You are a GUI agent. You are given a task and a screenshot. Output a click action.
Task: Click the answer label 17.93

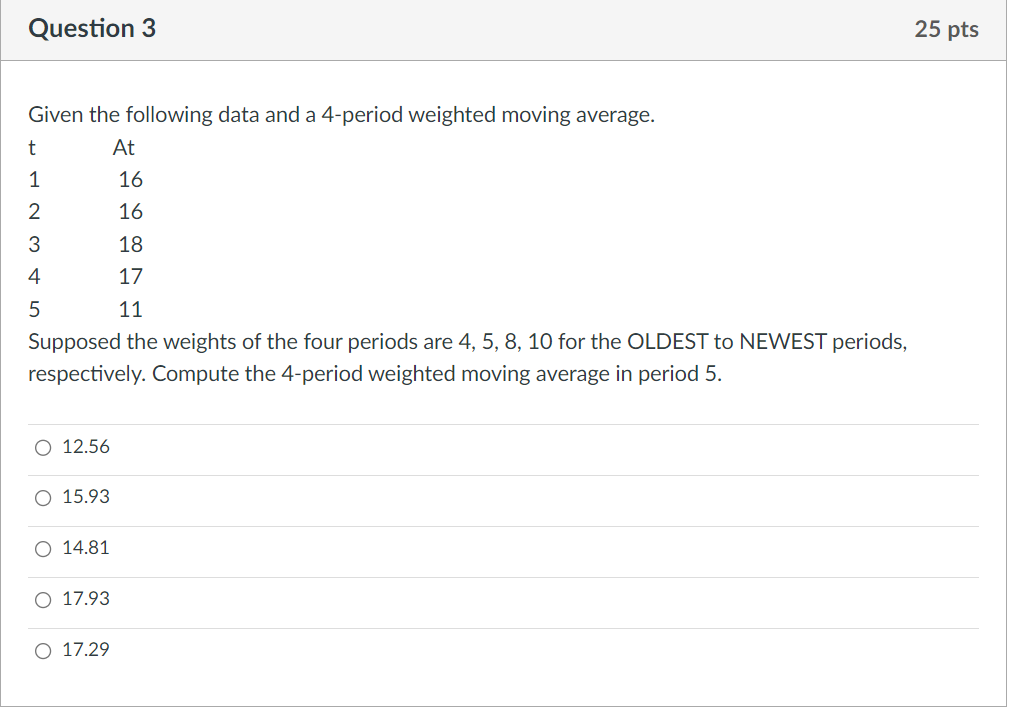coord(86,599)
